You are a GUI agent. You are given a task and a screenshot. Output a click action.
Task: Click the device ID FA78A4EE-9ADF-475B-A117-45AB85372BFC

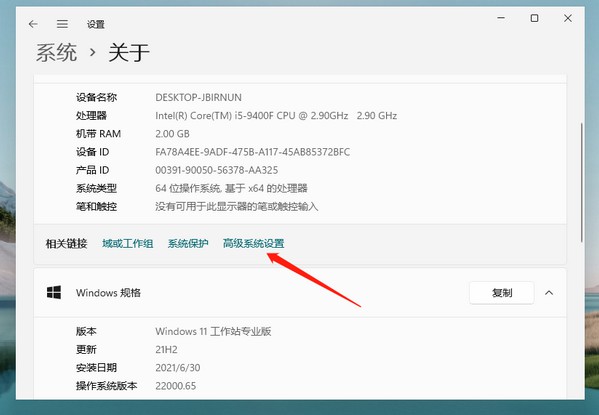[x=253, y=152]
